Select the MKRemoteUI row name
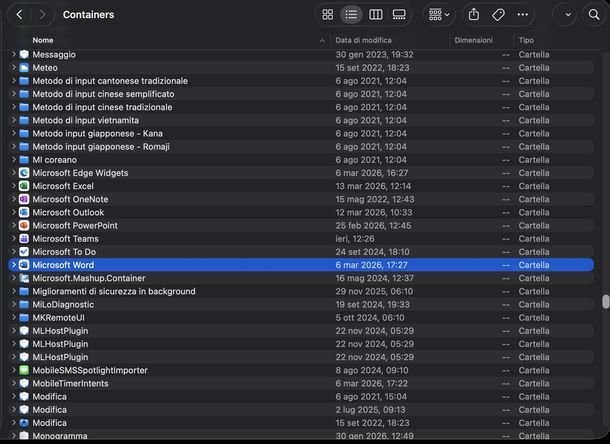 pos(58,318)
